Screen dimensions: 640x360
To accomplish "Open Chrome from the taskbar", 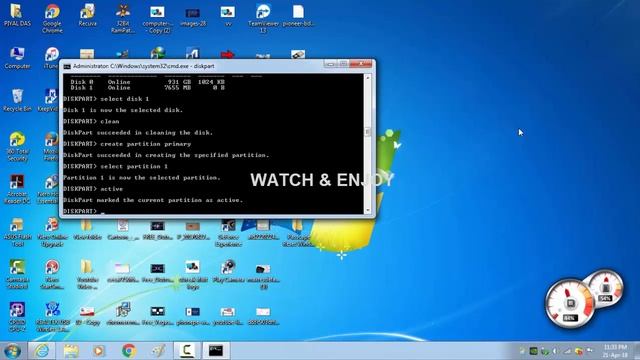I will click(129, 351).
